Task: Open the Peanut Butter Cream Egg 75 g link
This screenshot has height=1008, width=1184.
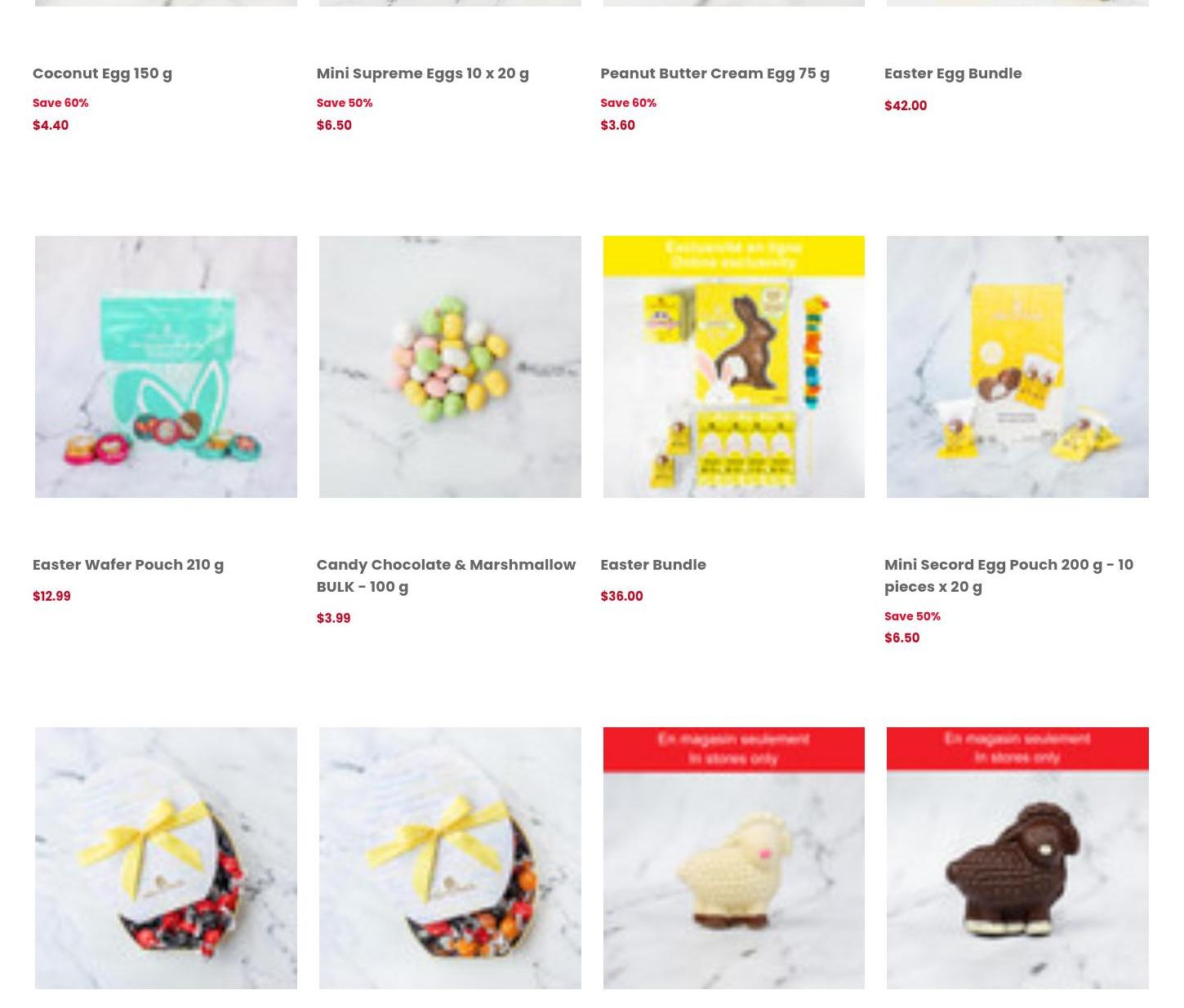Action: 714,73
